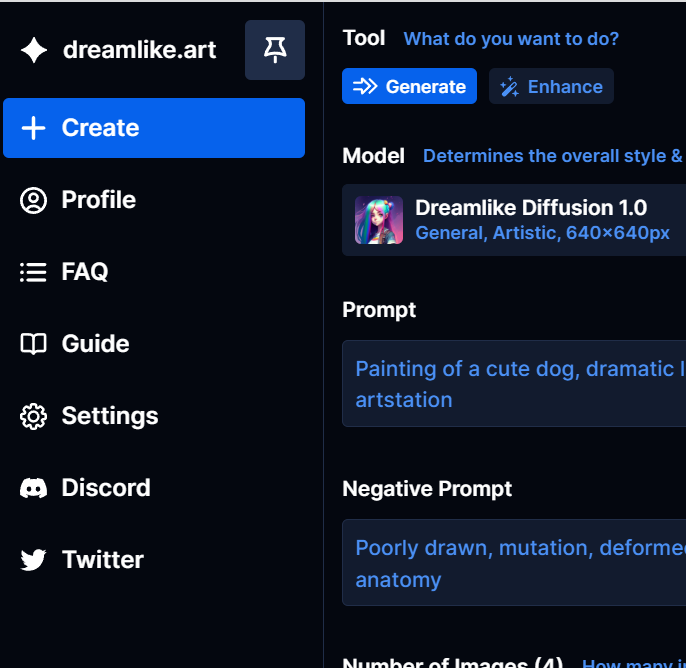Click the plus icon in Create
This screenshot has width=686, height=668.
(x=33, y=128)
